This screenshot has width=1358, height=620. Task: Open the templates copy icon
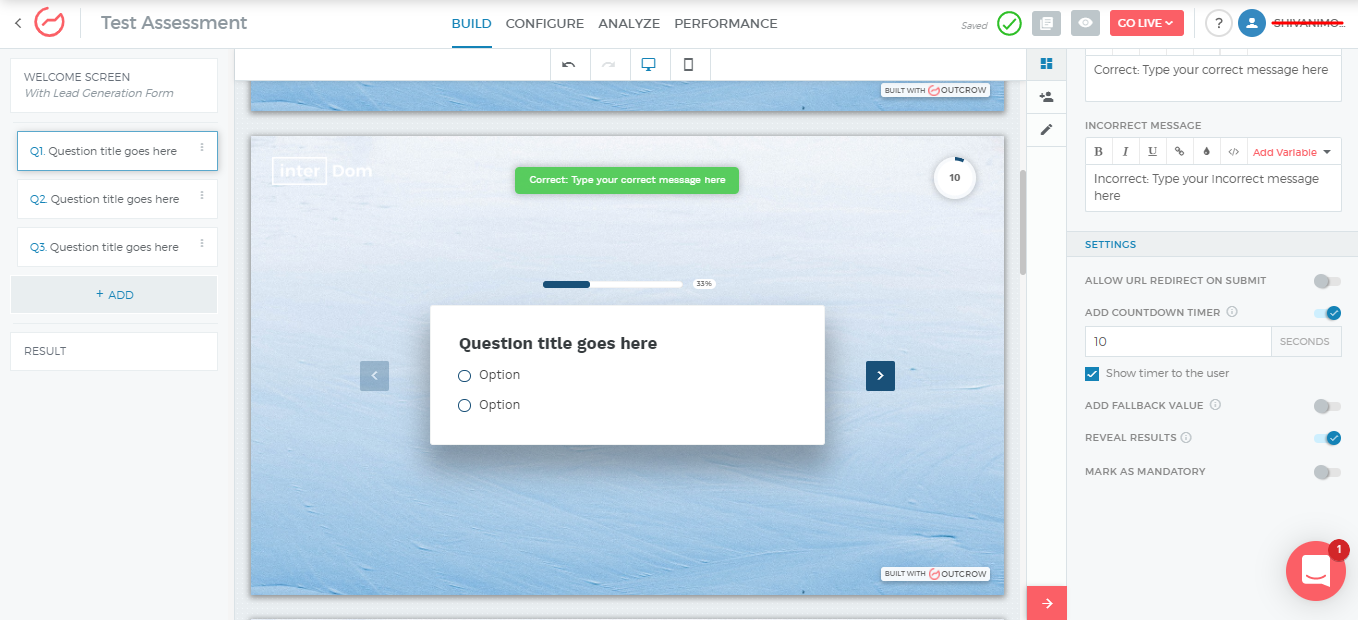(1046, 23)
